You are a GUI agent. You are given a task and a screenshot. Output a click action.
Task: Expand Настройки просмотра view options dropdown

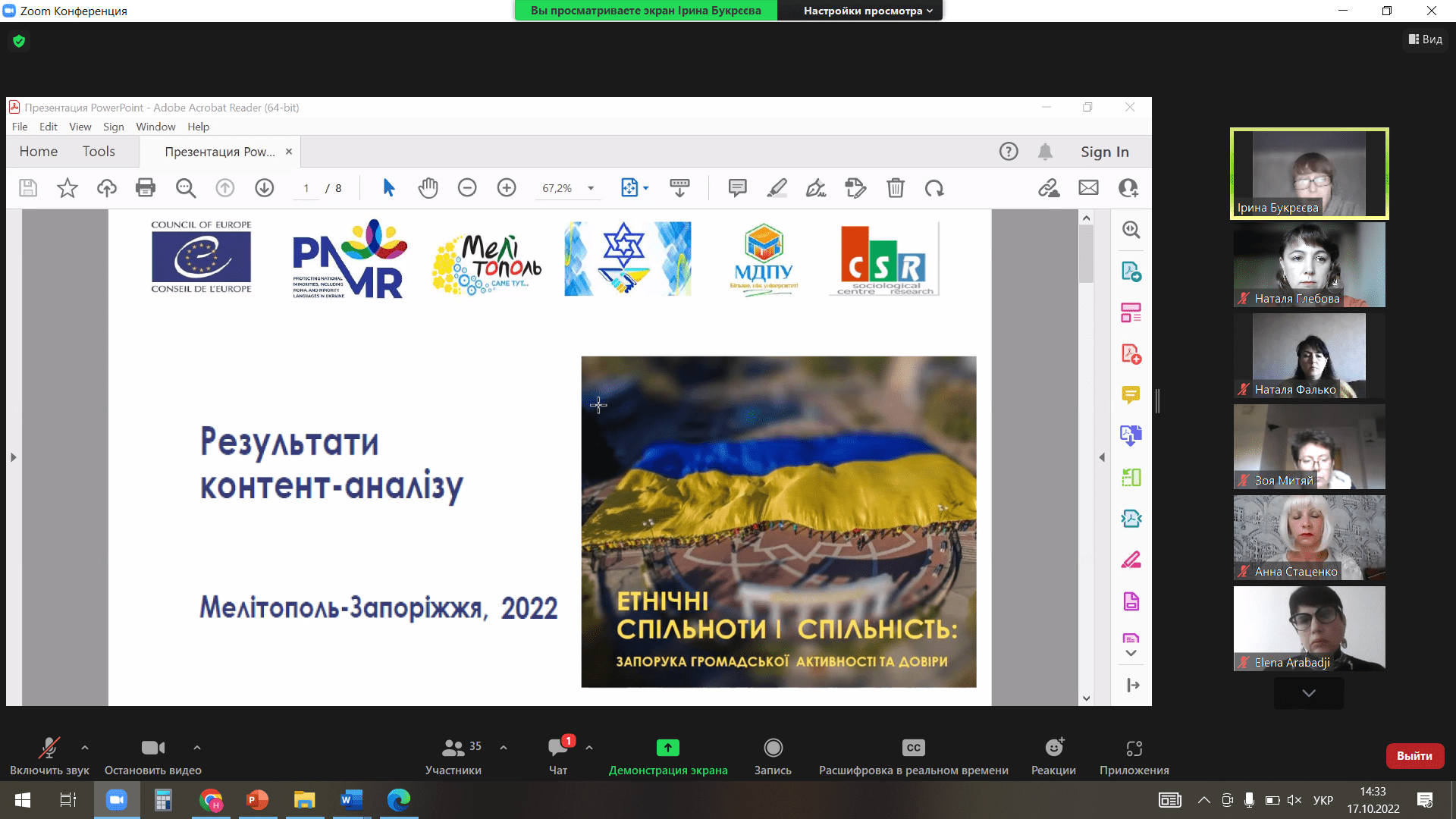coord(868,11)
